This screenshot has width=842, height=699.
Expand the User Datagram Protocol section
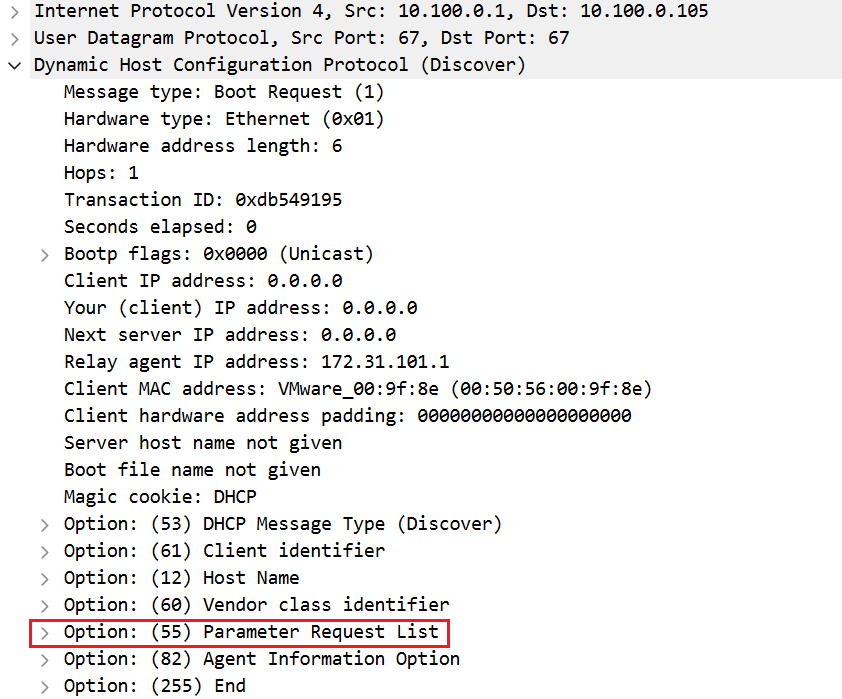(x=14, y=38)
